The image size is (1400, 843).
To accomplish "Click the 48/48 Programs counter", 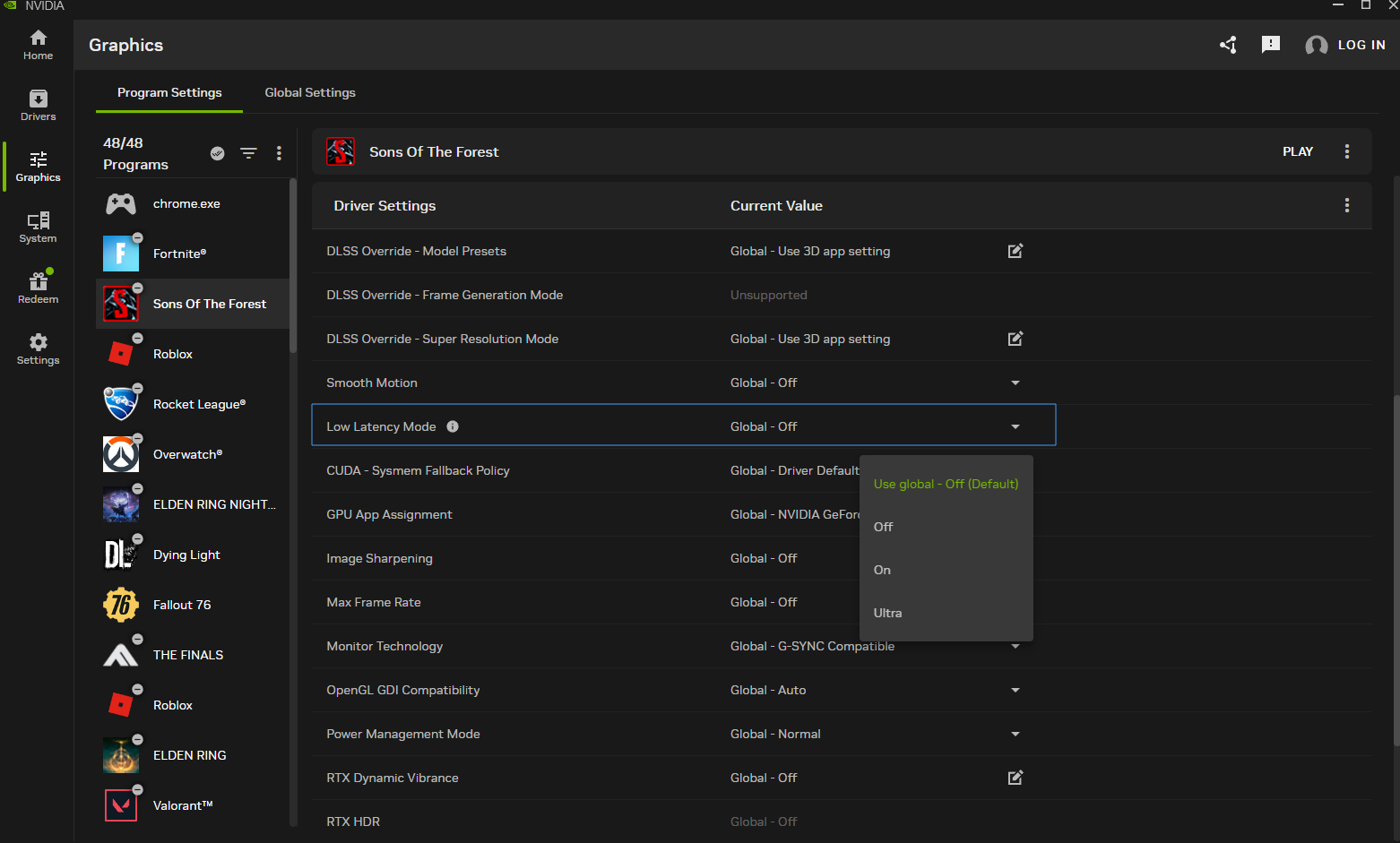I will pyautogui.click(x=135, y=153).
